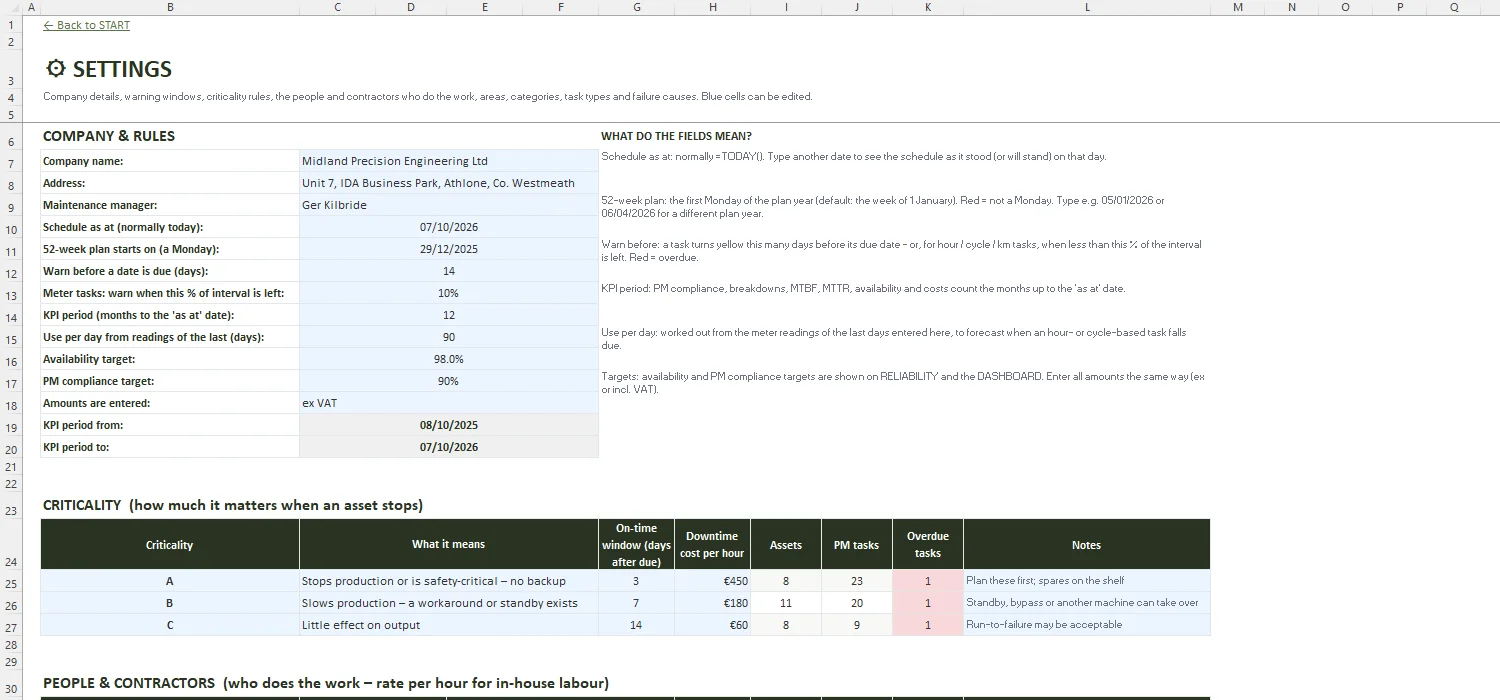
Task: Select the Criticality column header
Action: pos(170,545)
